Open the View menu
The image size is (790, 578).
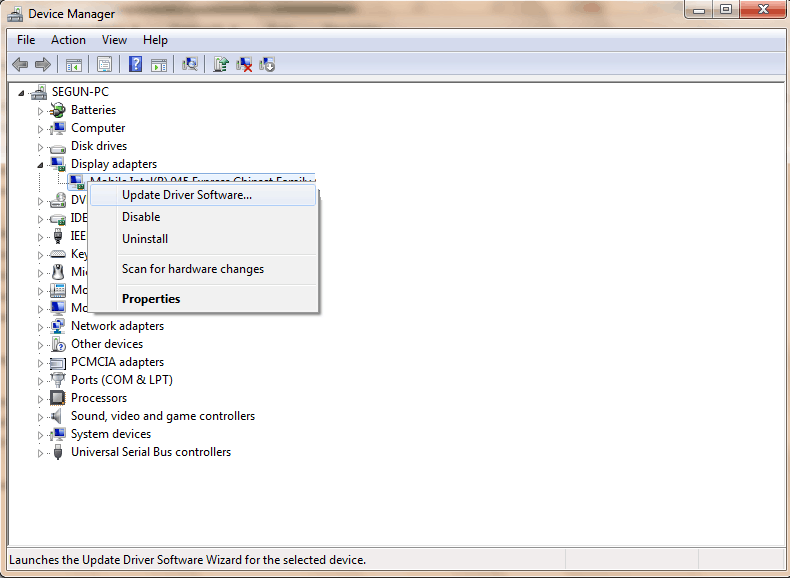point(114,40)
